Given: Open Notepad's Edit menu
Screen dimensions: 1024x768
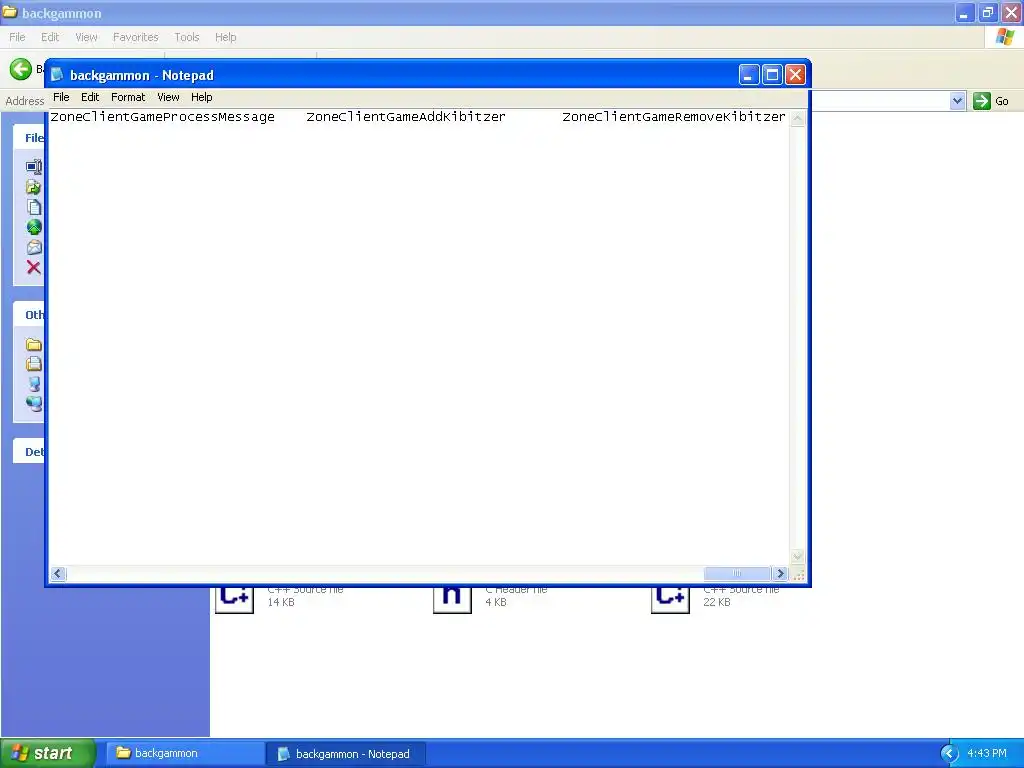Looking at the screenshot, I should point(90,97).
